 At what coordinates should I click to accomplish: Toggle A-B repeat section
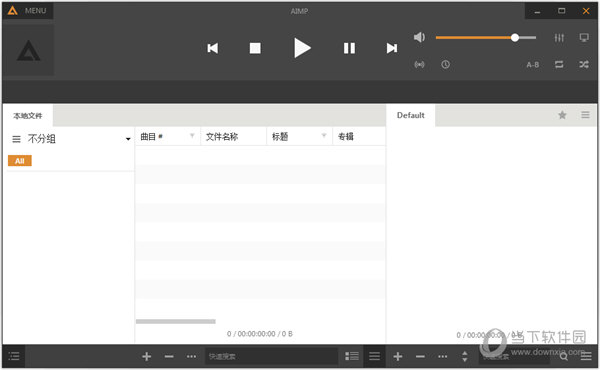[x=533, y=65]
